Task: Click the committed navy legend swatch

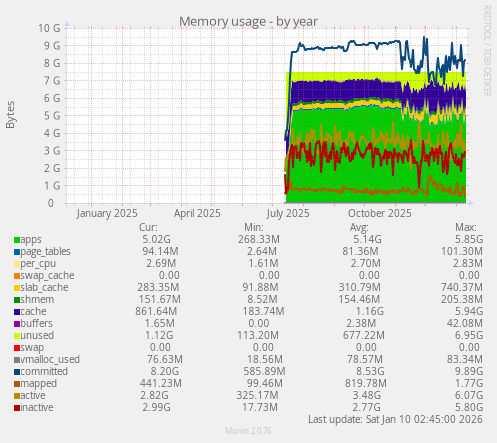Action: (x=17, y=372)
